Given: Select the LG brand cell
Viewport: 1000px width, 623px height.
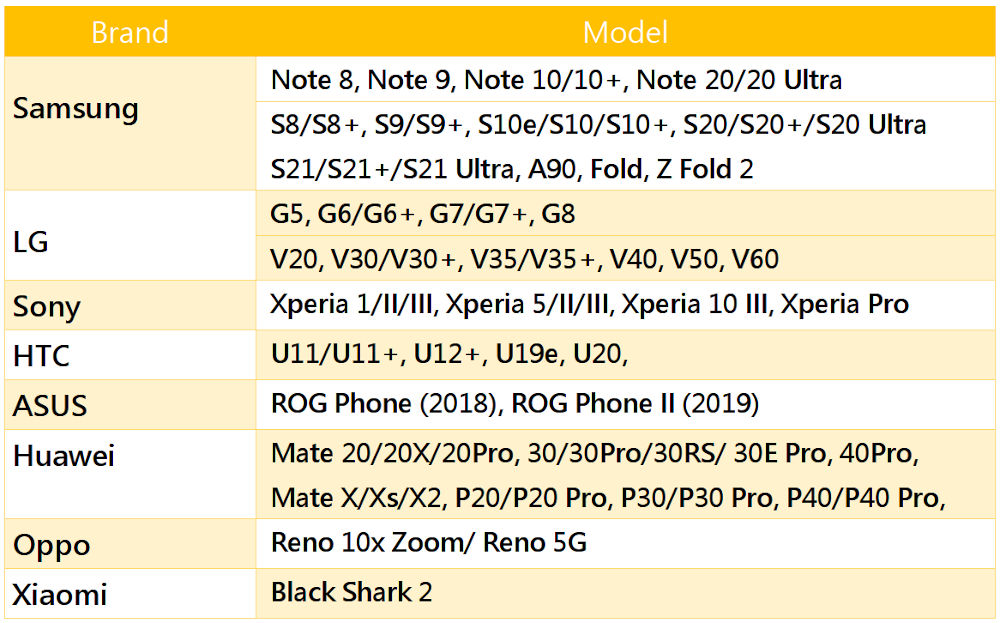Looking at the screenshot, I should pos(130,235).
